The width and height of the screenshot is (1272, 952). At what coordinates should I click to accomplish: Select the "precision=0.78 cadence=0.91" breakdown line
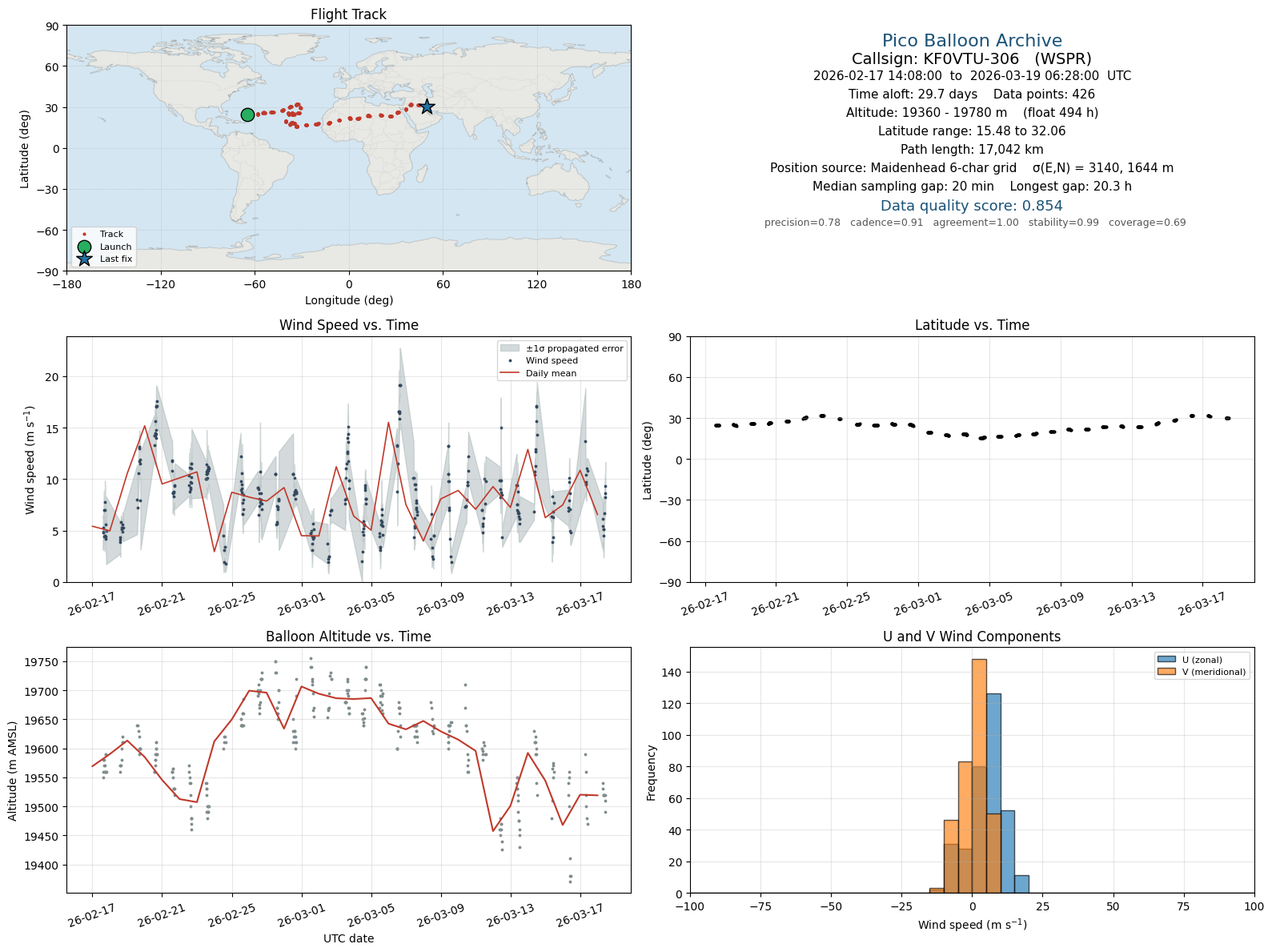point(975,223)
